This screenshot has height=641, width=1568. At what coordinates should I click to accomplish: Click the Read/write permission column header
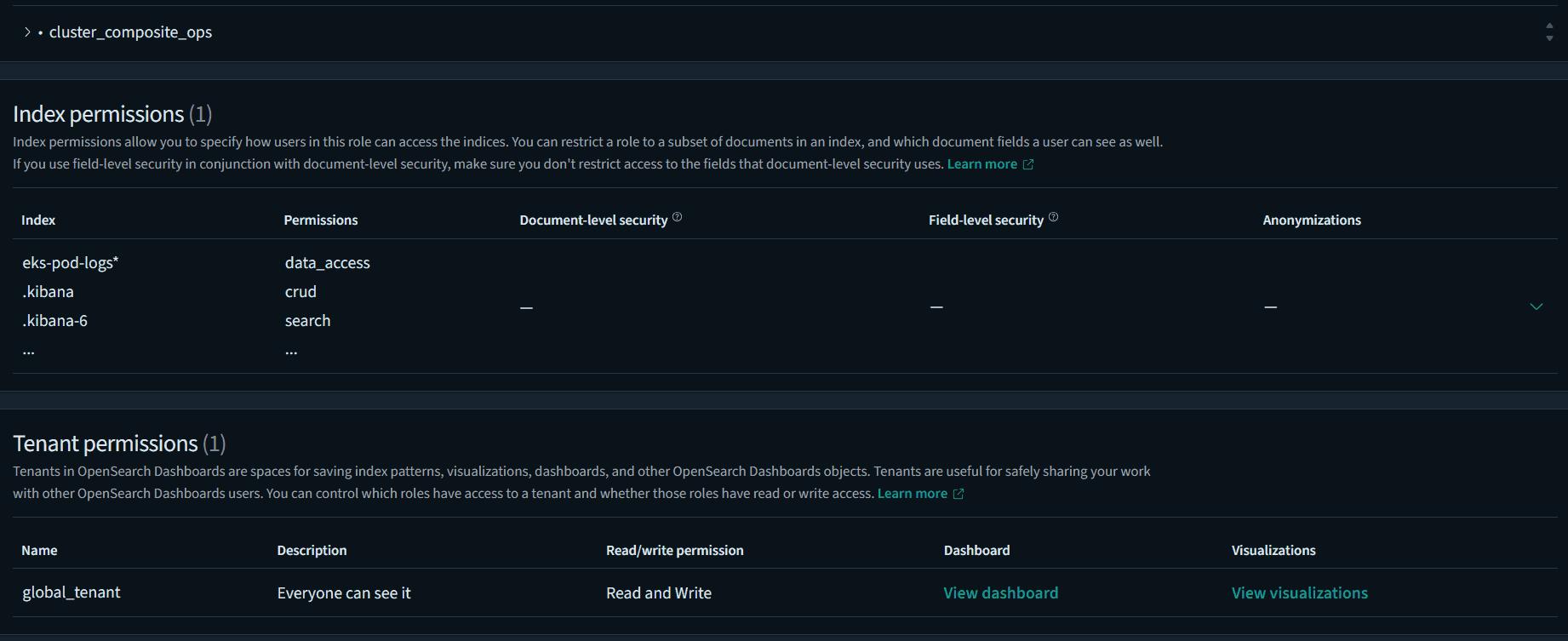674,551
